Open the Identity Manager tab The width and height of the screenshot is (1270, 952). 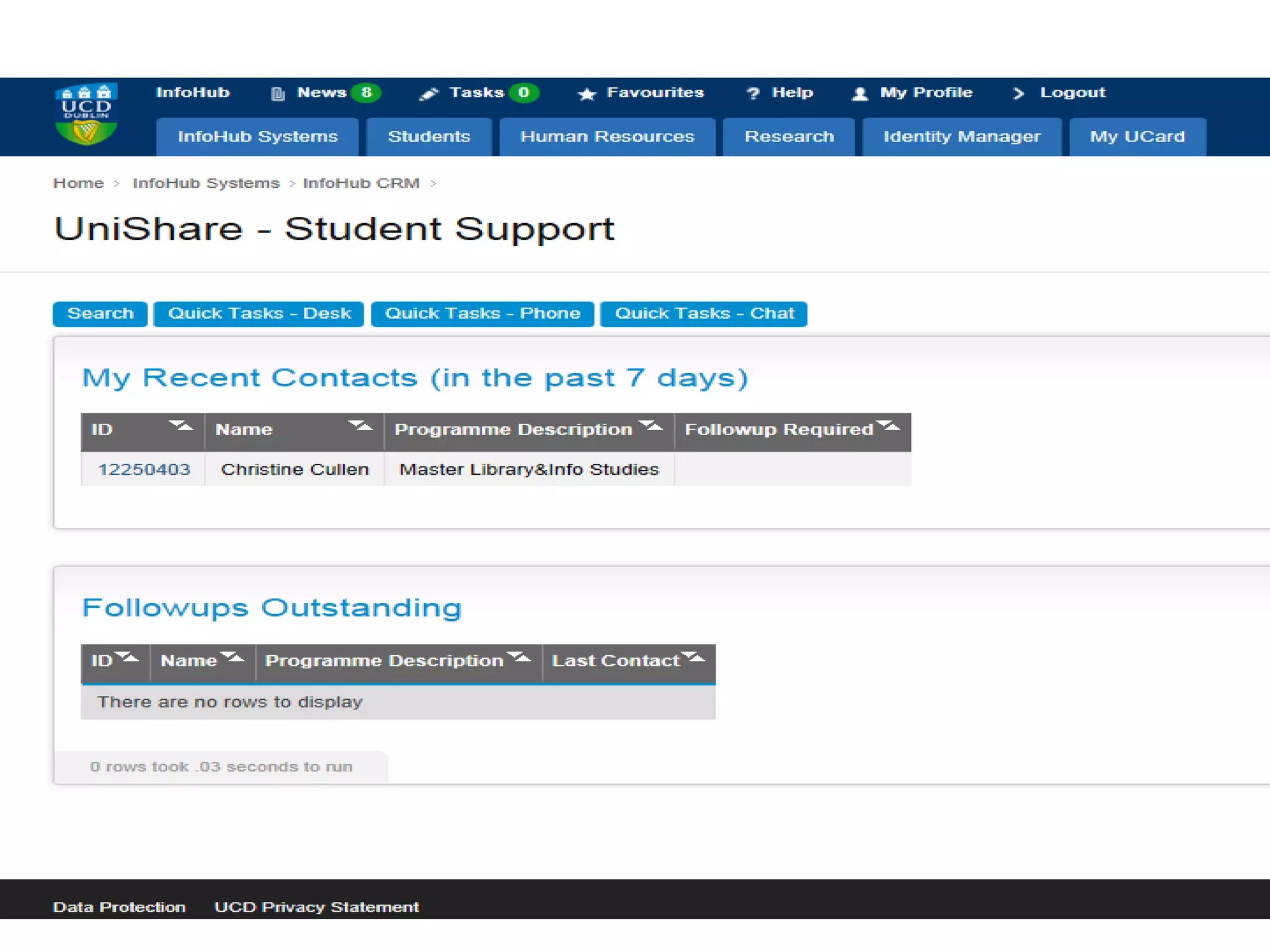pos(961,137)
